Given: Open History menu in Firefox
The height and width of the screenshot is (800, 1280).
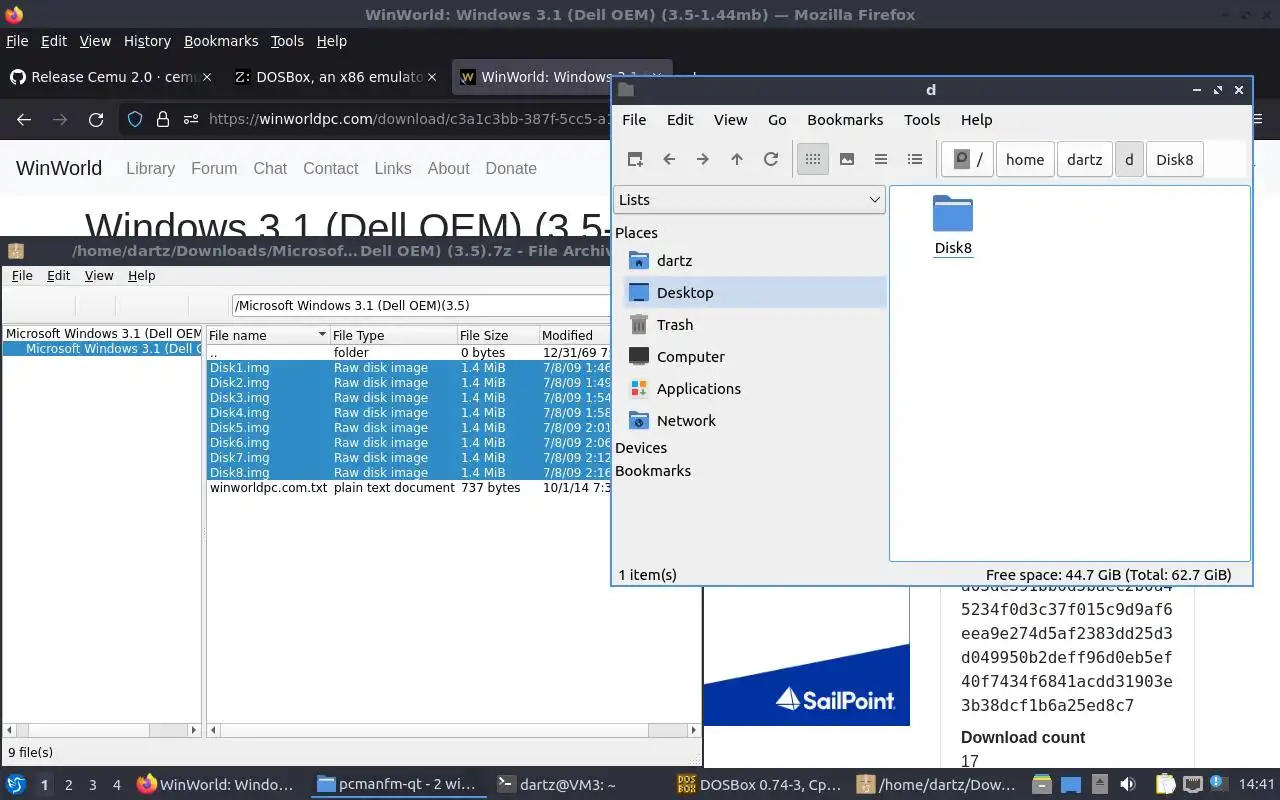Looking at the screenshot, I should coord(147,41).
